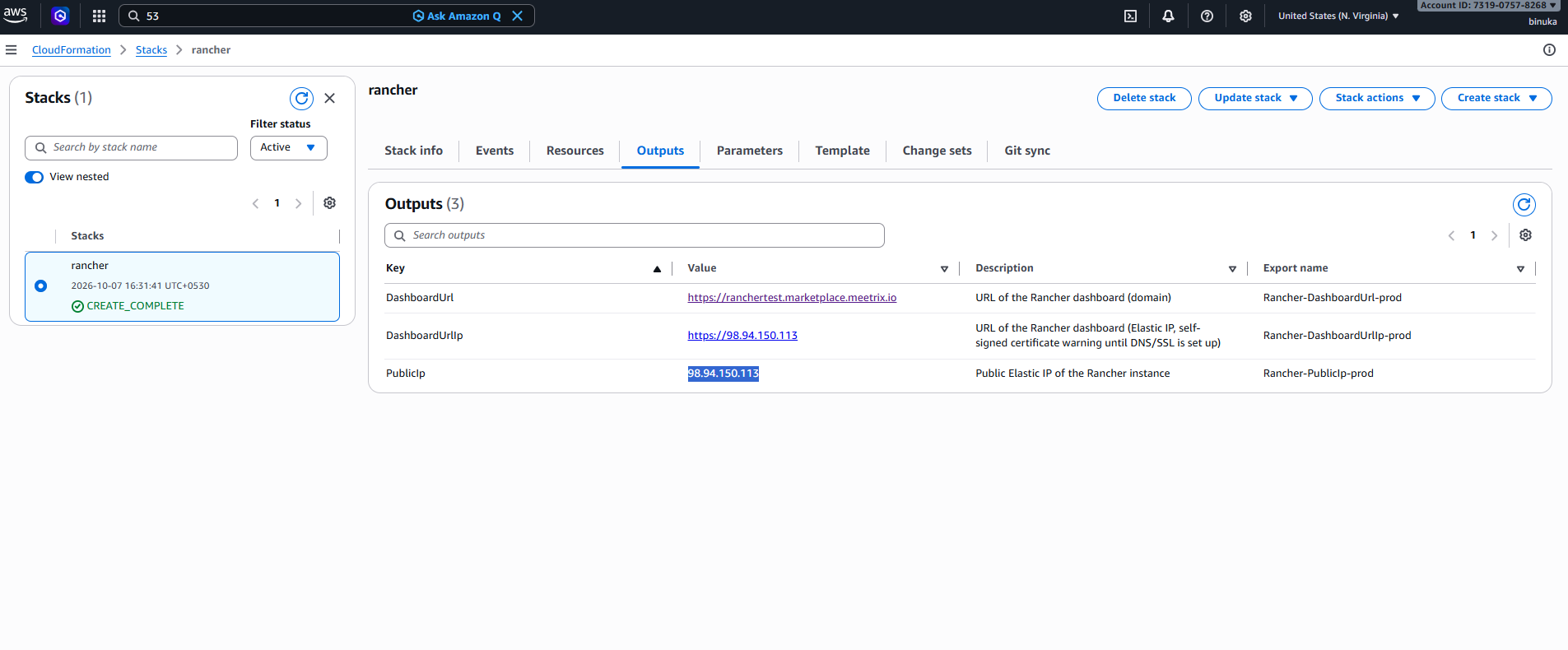The width and height of the screenshot is (1568, 650).
Task: Open the Git sync tab
Action: pyautogui.click(x=1027, y=151)
